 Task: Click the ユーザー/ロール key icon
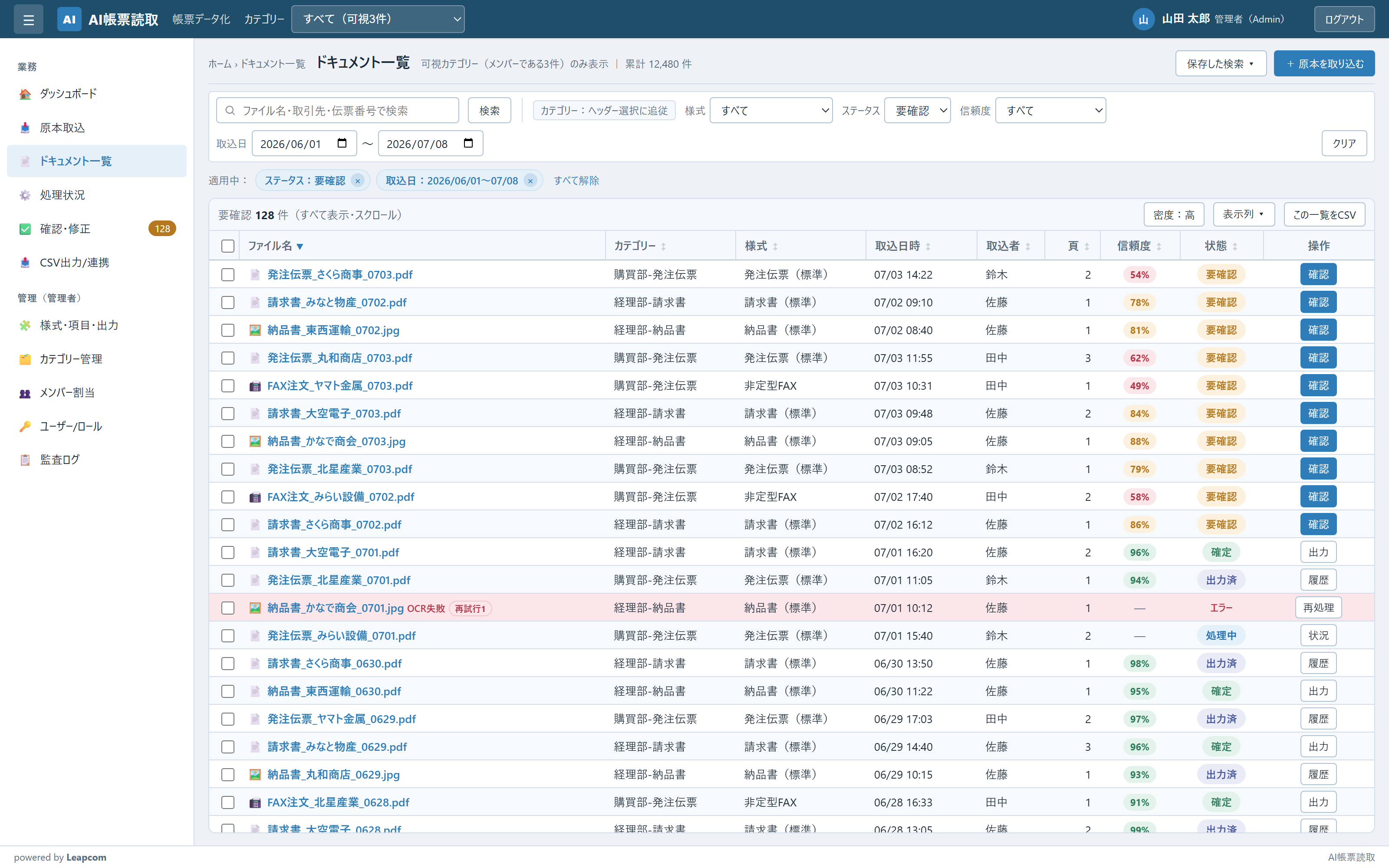(25, 427)
